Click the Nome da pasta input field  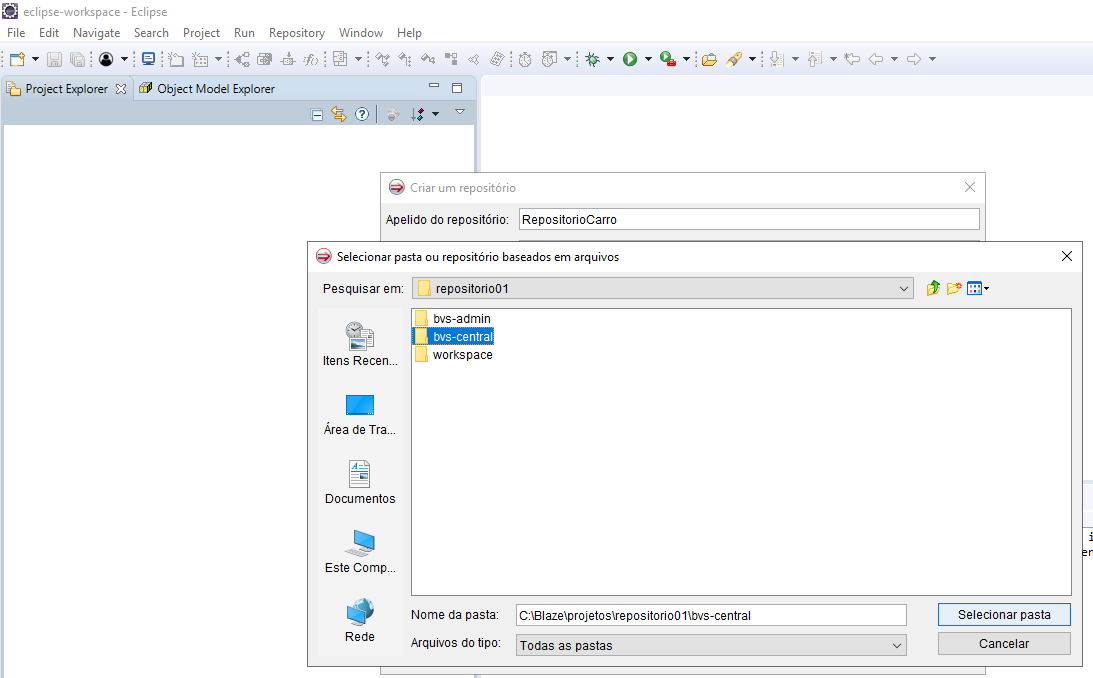point(710,614)
